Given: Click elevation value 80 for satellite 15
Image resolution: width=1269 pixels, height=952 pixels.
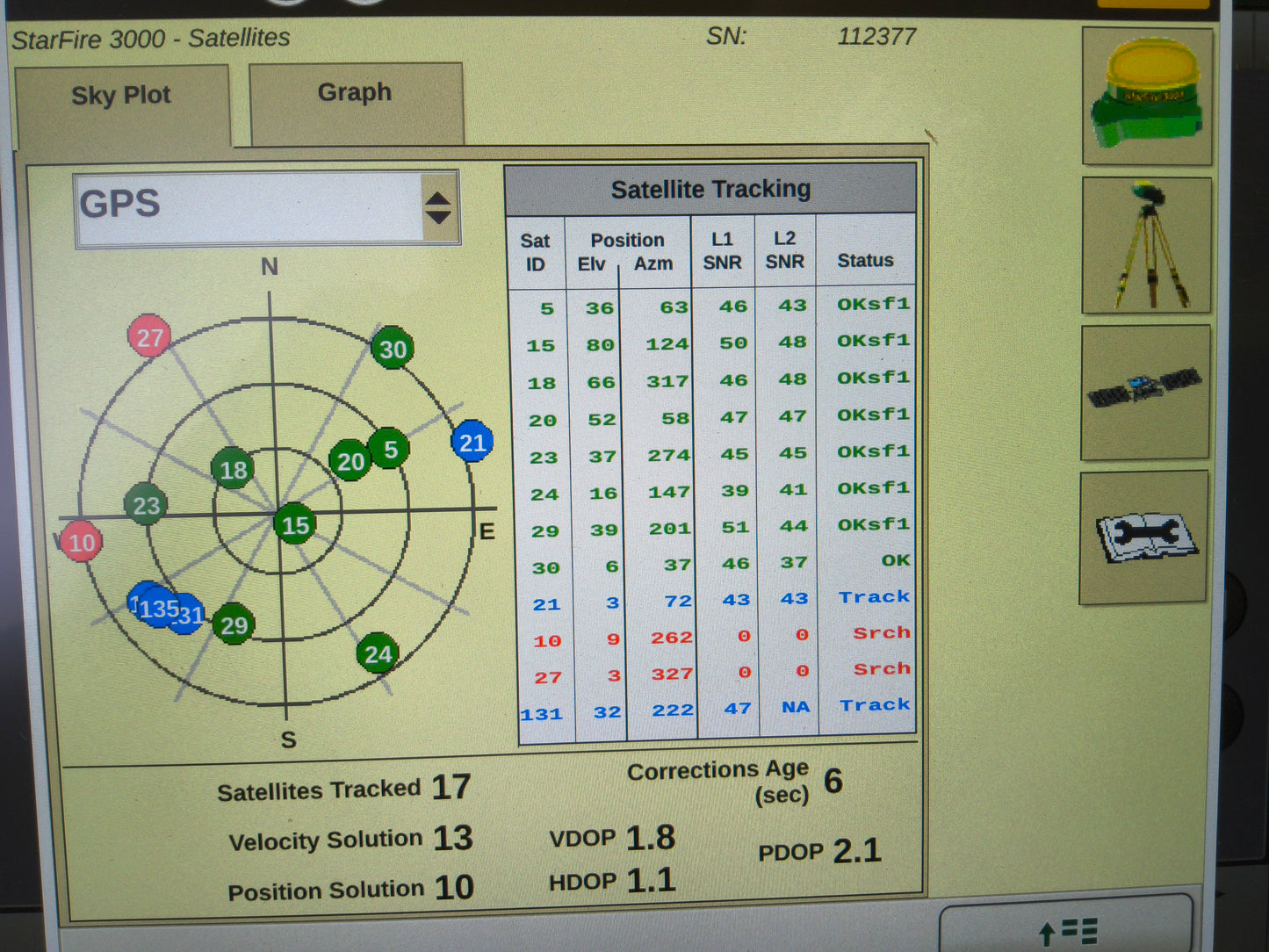Looking at the screenshot, I should click(x=601, y=345).
